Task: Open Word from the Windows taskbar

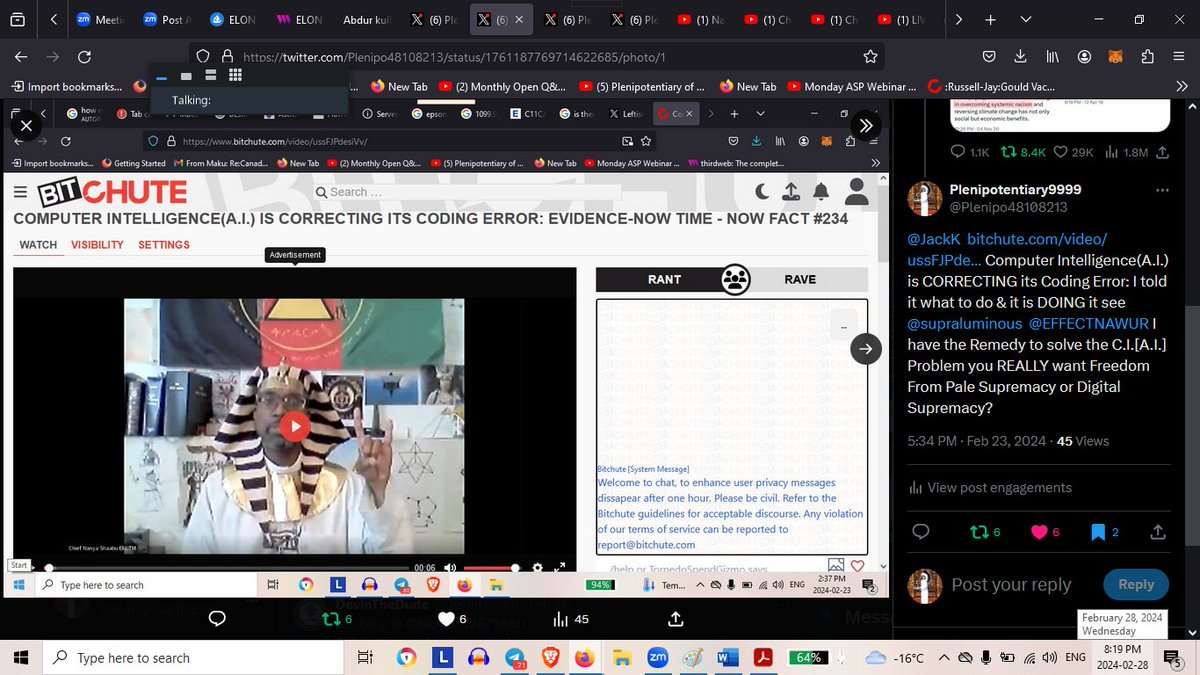Action: click(x=729, y=657)
